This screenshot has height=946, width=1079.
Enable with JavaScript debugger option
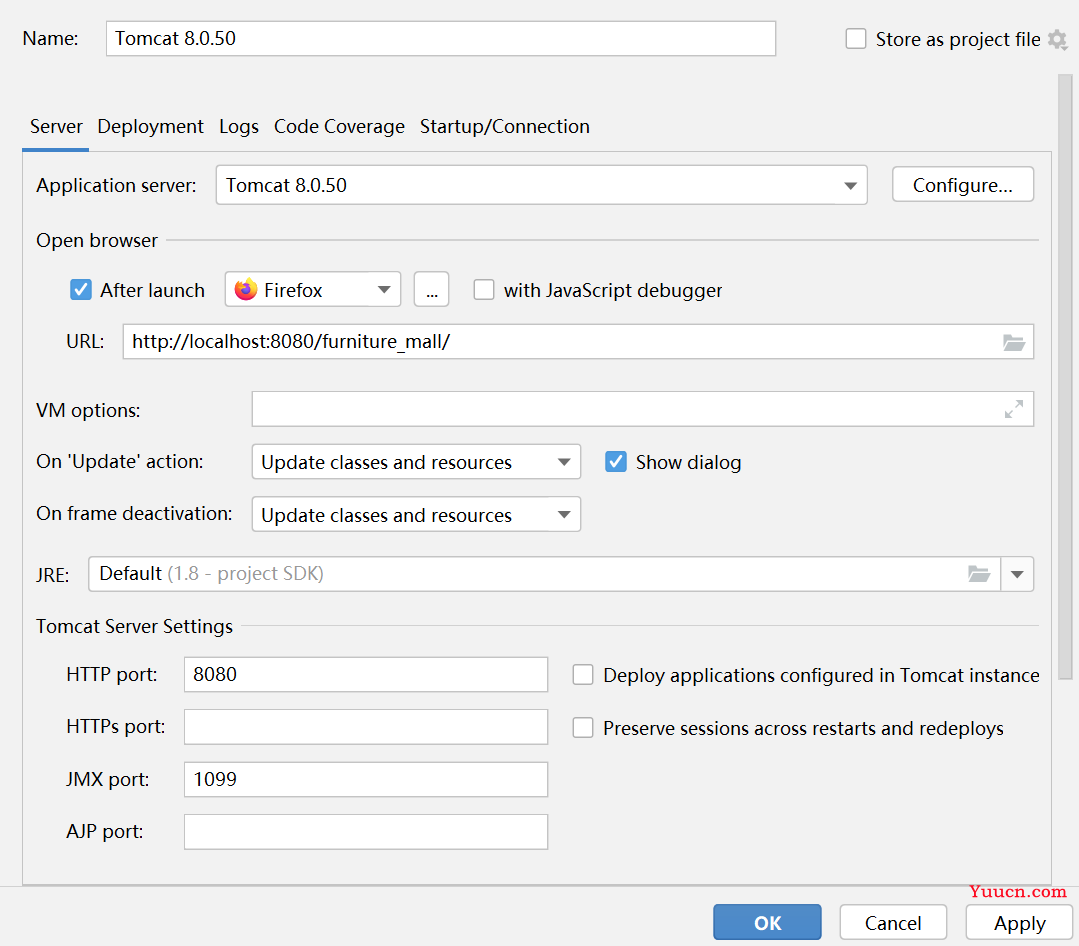coord(484,290)
